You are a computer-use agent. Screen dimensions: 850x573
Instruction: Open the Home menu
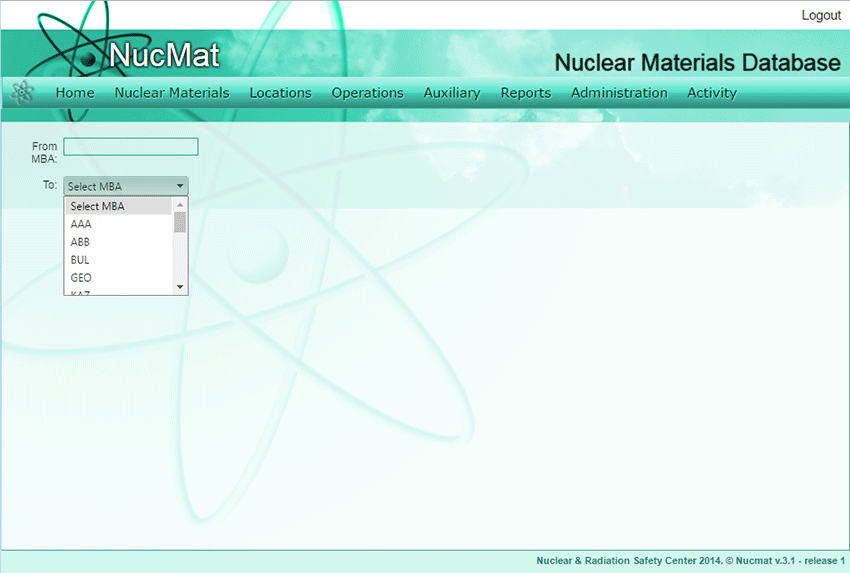[75, 93]
